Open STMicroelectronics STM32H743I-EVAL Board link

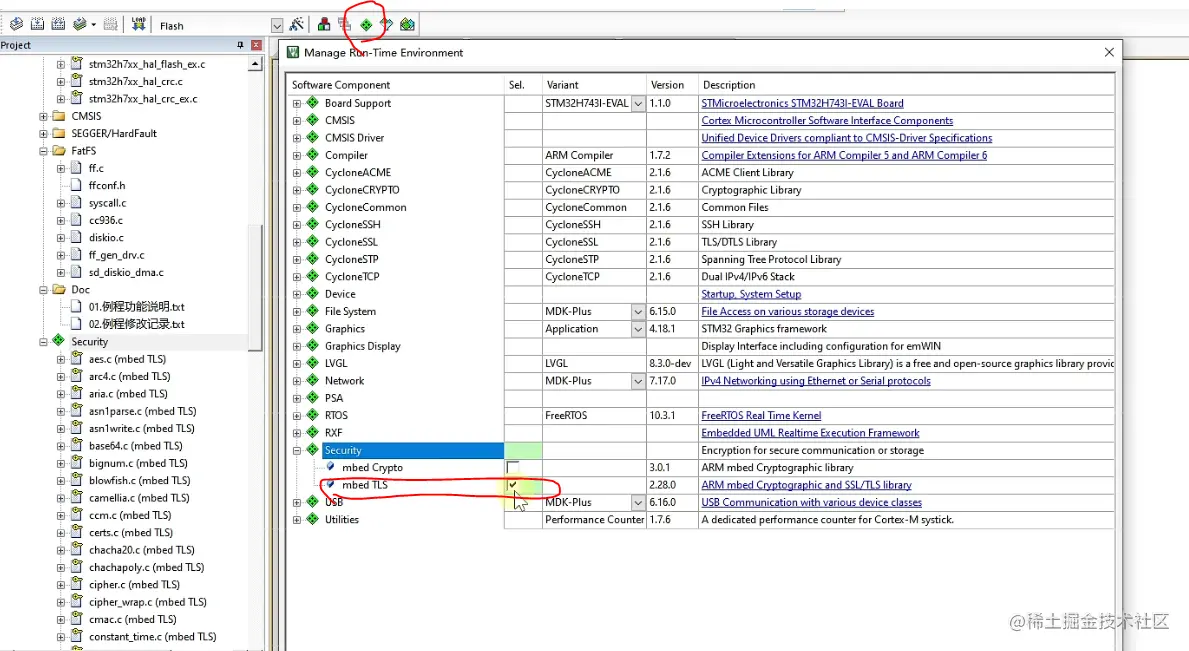802,103
